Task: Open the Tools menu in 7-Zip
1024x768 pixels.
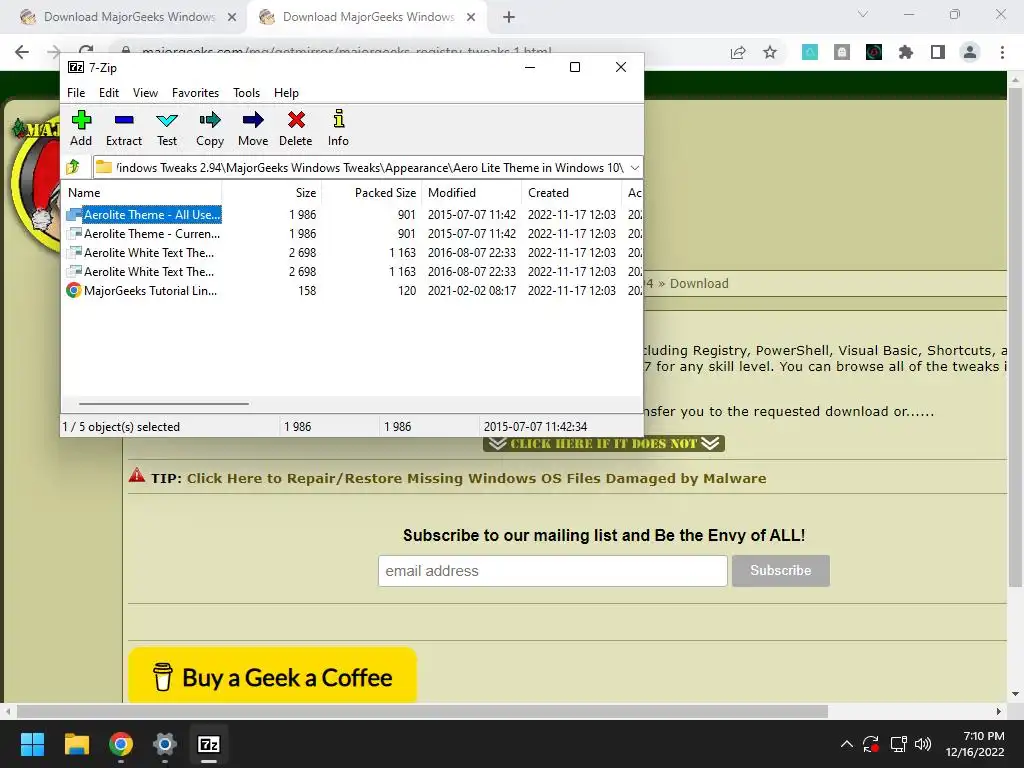Action: coord(246,93)
